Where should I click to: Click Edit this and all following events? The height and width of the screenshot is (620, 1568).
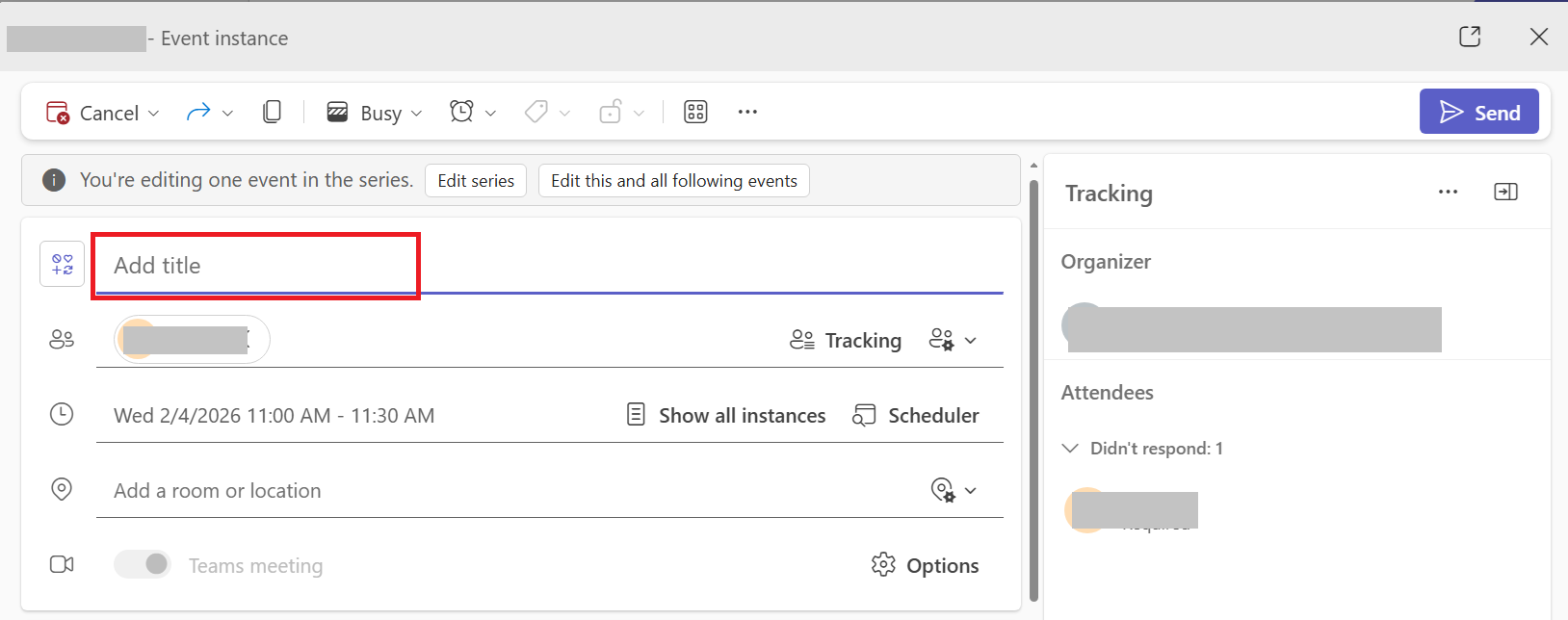tap(674, 180)
